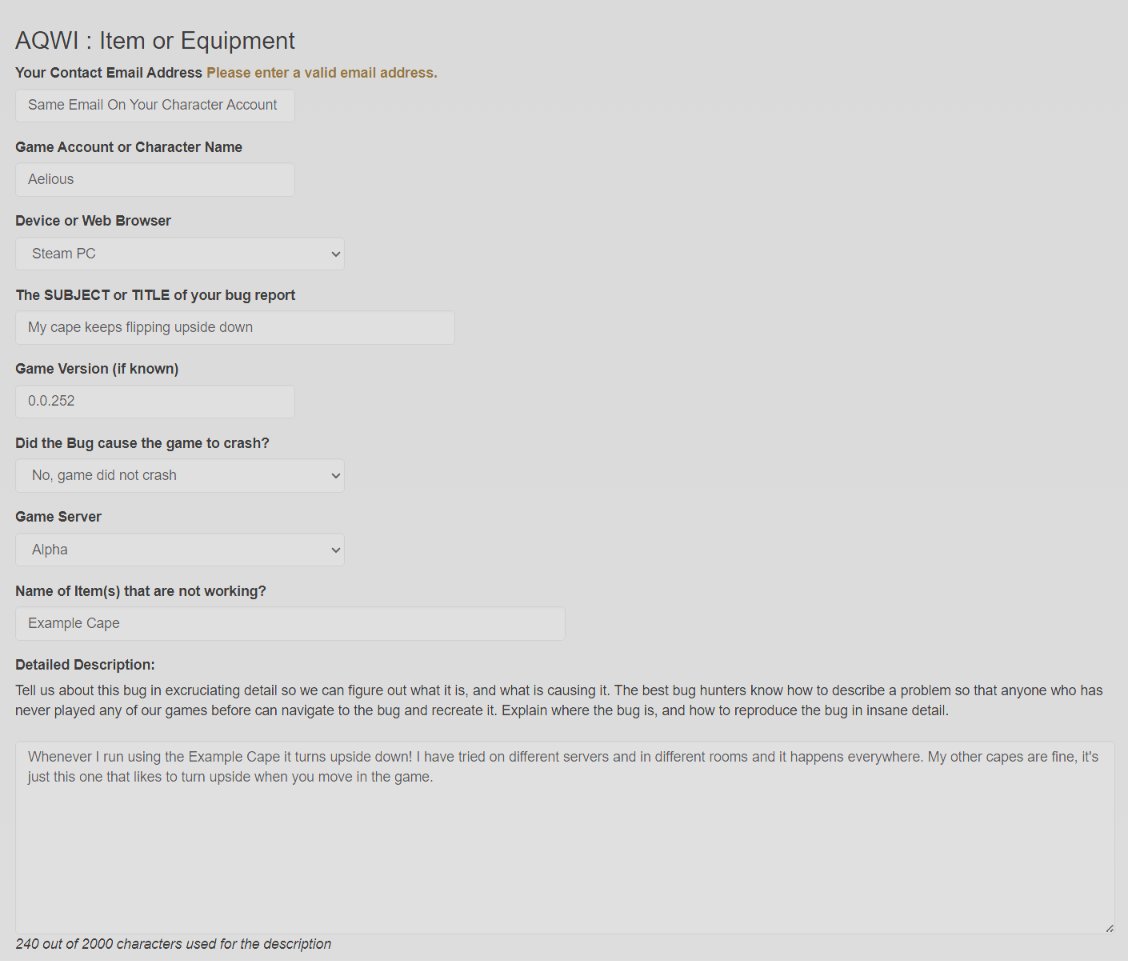
Task: Click the 'Detailed Description:' label
Action: click(85, 665)
